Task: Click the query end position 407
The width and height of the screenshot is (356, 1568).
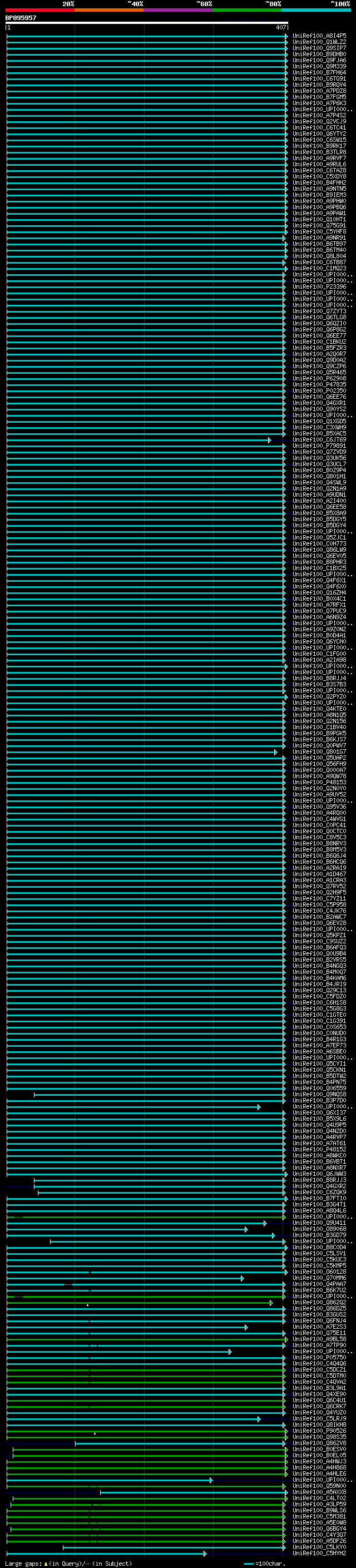Action: click(x=280, y=27)
